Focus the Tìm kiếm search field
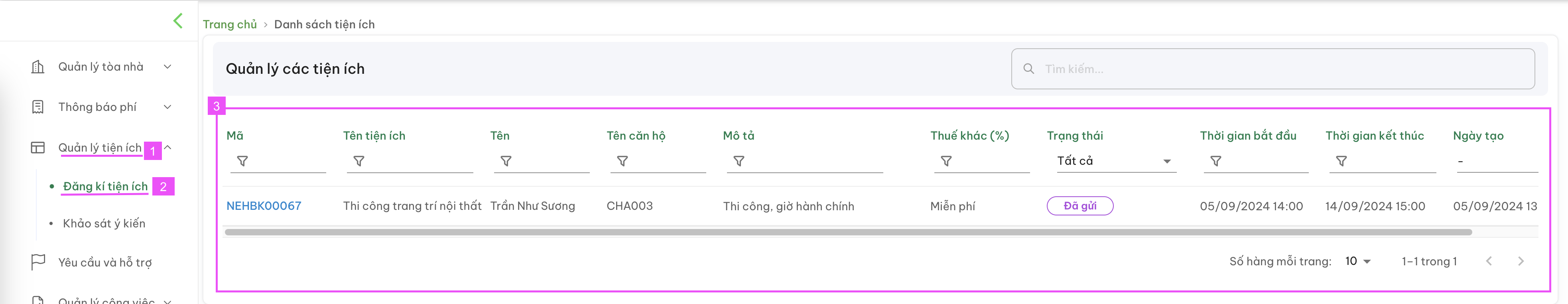1568x304 pixels. click(x=1273, y=69)
